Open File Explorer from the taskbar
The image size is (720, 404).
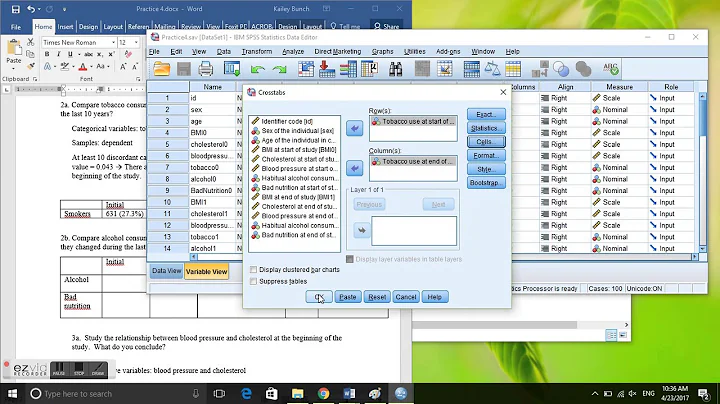298,393
